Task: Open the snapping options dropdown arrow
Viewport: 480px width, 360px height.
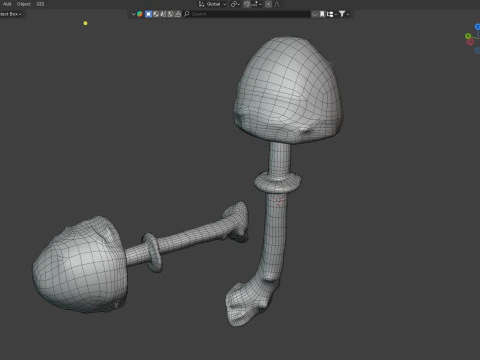Action: (x=260, y=4)
